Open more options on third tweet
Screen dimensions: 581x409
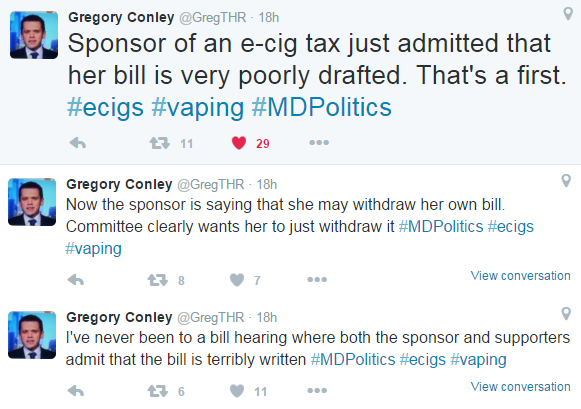tap(317, 390)
